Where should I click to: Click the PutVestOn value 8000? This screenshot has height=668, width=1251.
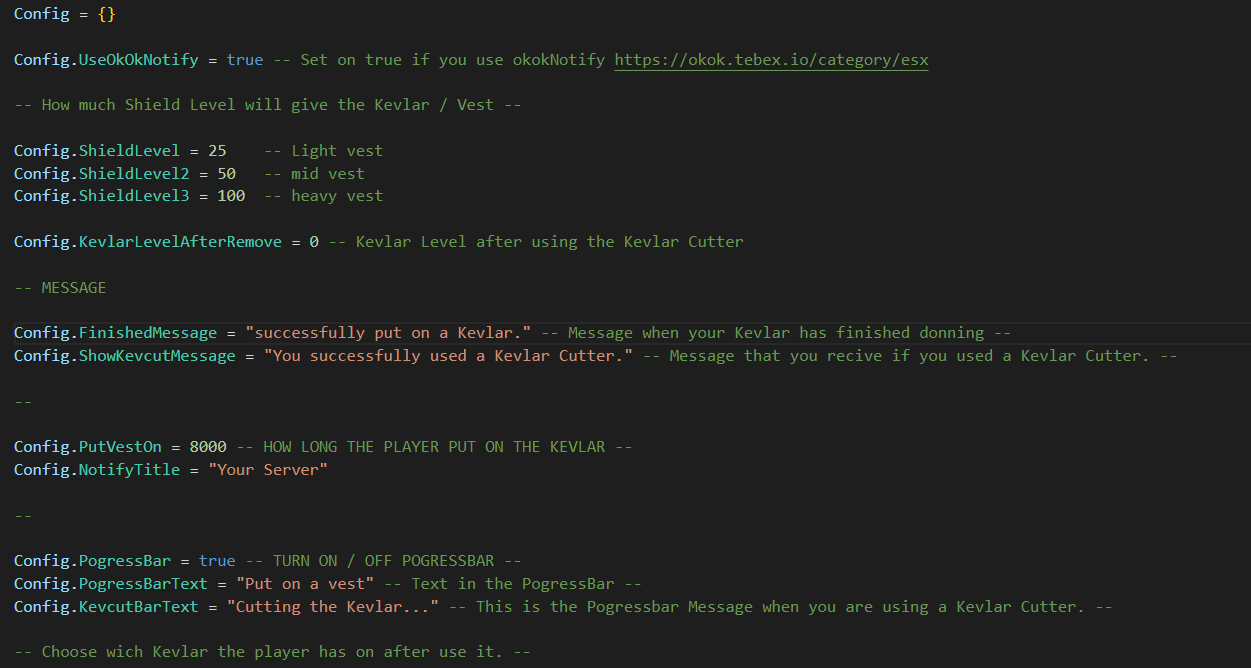[207, 447]
